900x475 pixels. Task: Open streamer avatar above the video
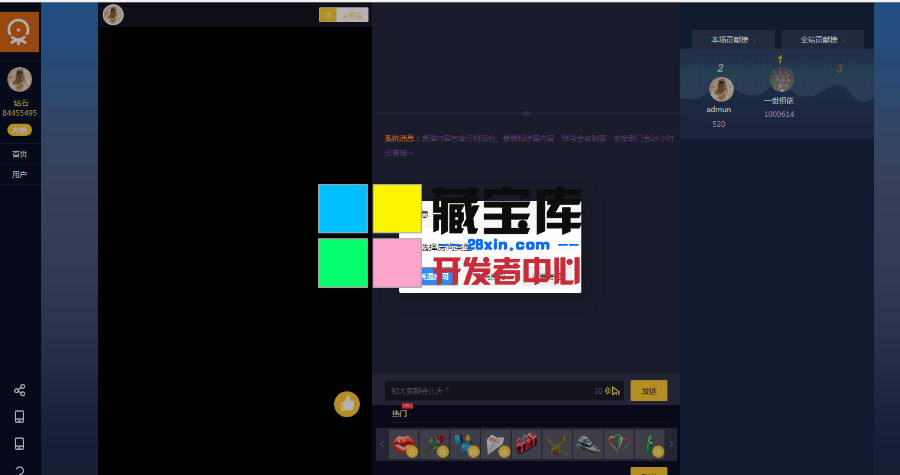pyautogui.click(x=113, y=15)
